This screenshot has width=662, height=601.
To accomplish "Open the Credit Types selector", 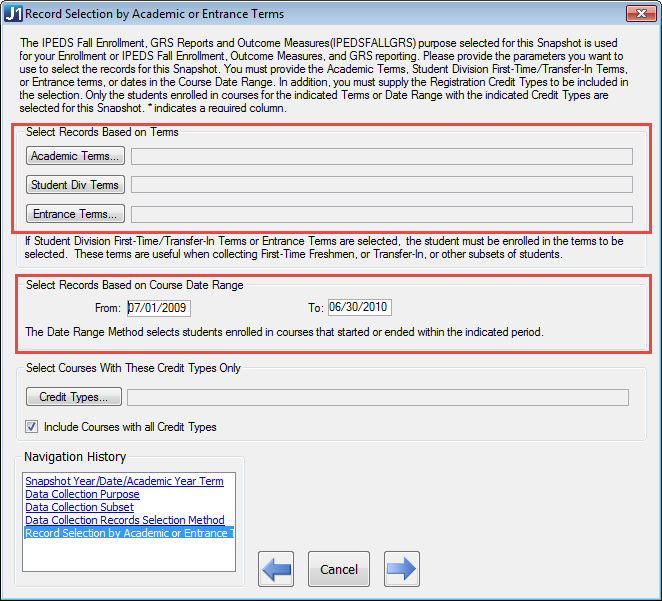I will [74, 397].
